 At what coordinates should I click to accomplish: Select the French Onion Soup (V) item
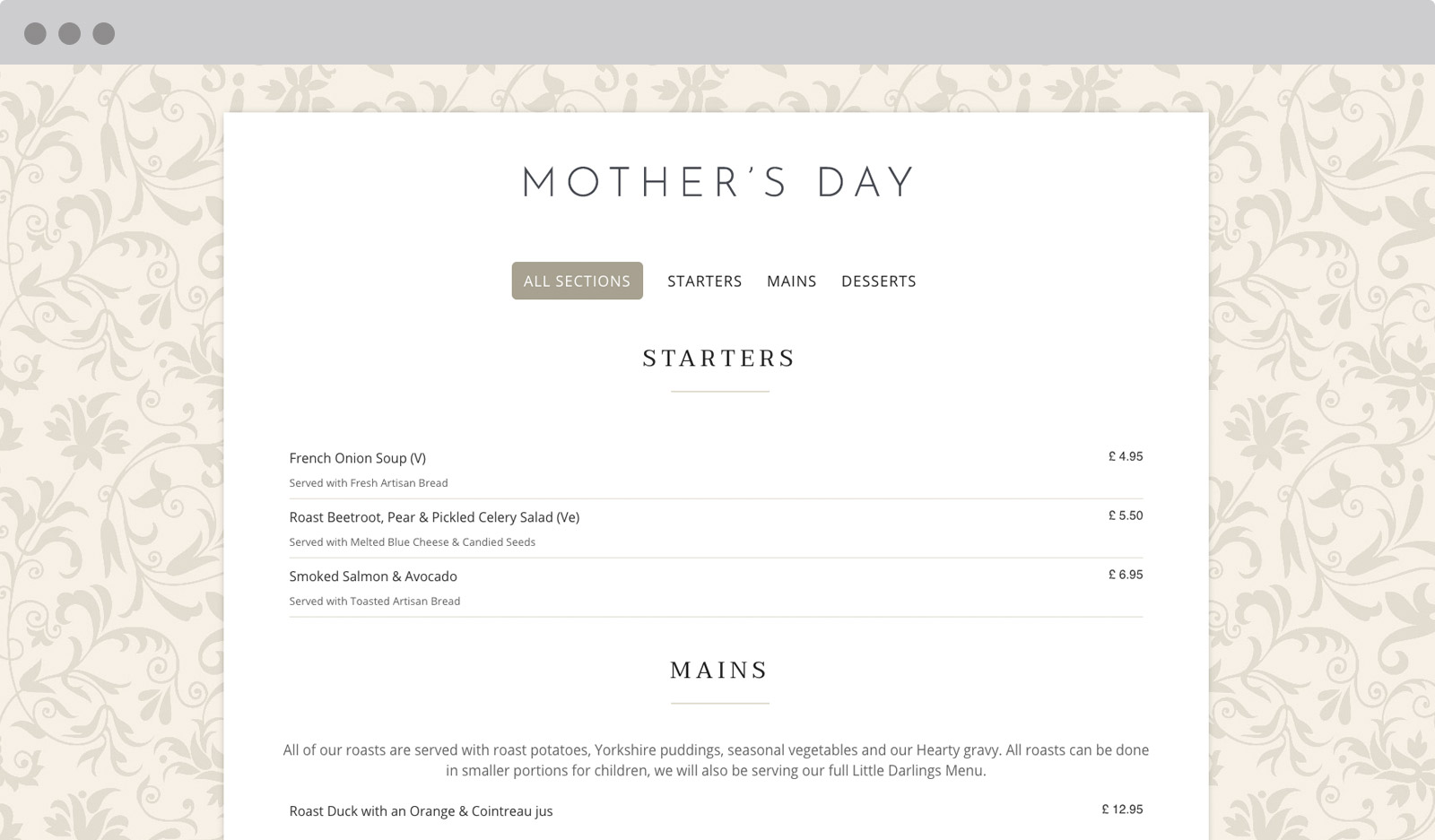click(357, 458)
